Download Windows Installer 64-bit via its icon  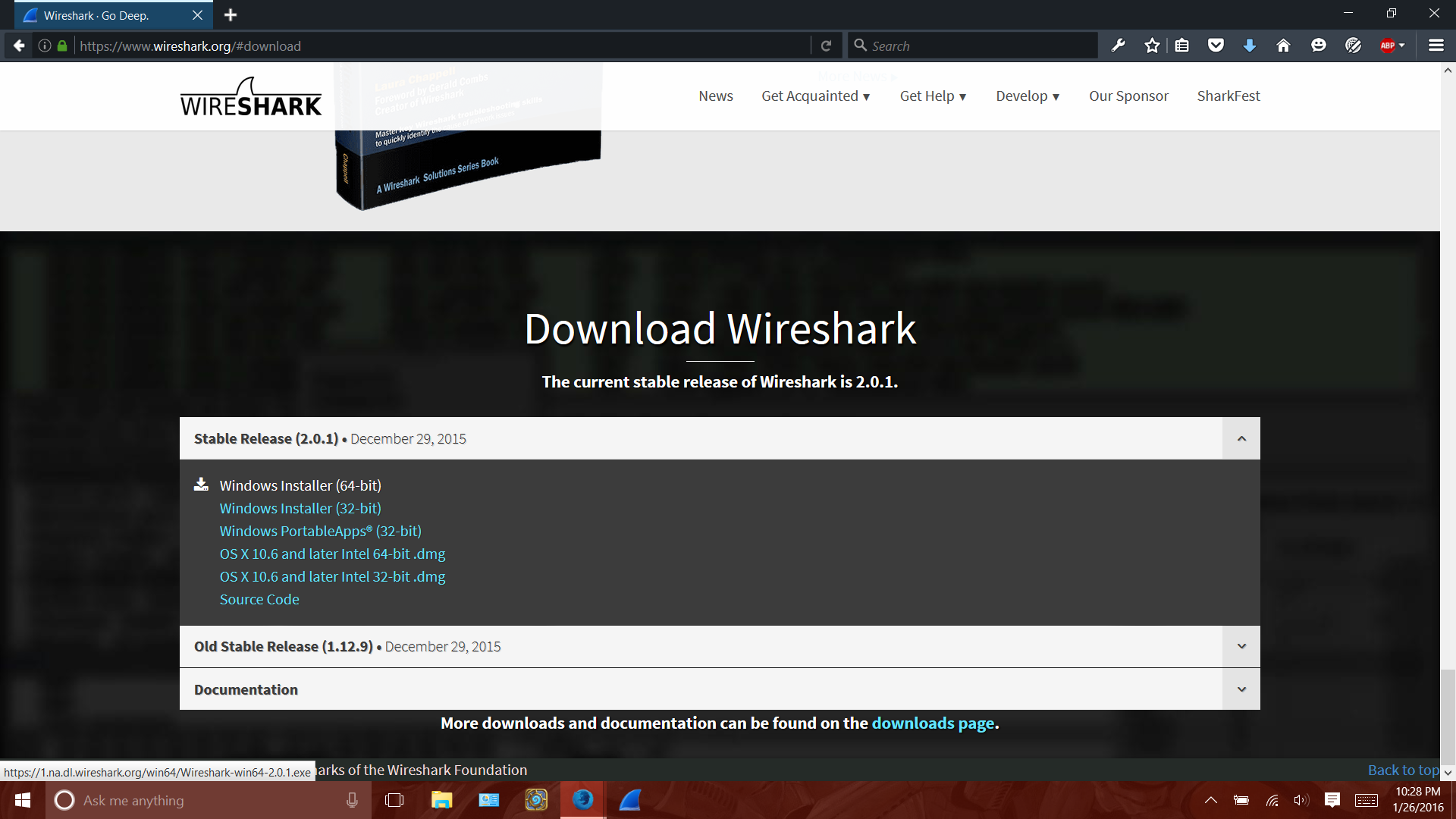[x=201, y=484]
